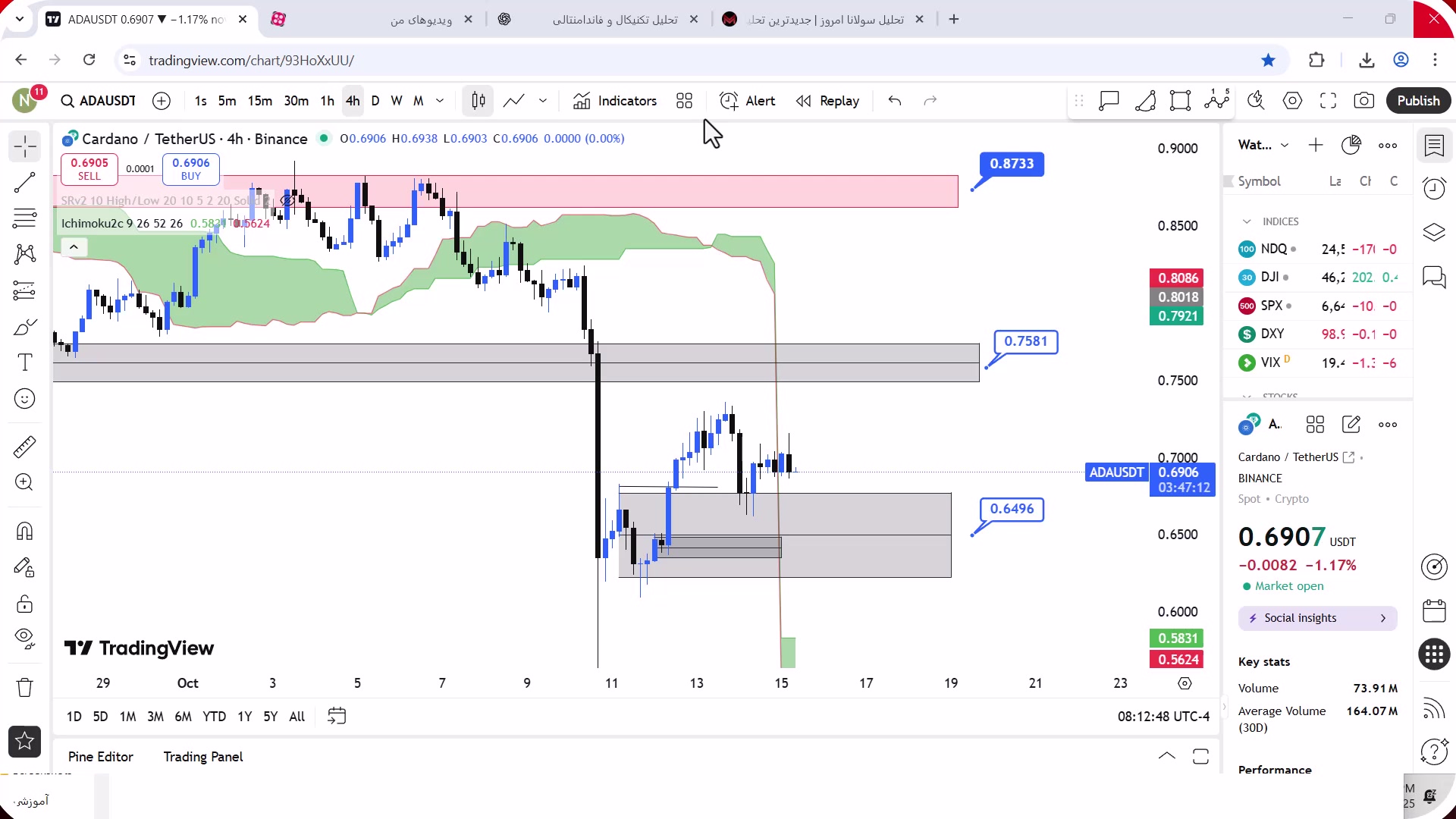Image resolution: width=1456 pixels, height=819 pixels.
Task: Reload the TradingView browser page
Action: point(89,60)
